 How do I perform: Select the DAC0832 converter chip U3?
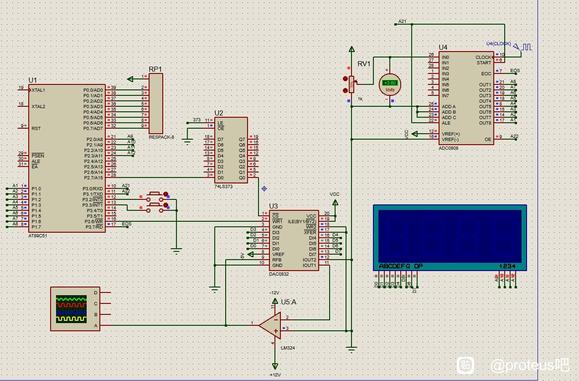pos(294,240)
